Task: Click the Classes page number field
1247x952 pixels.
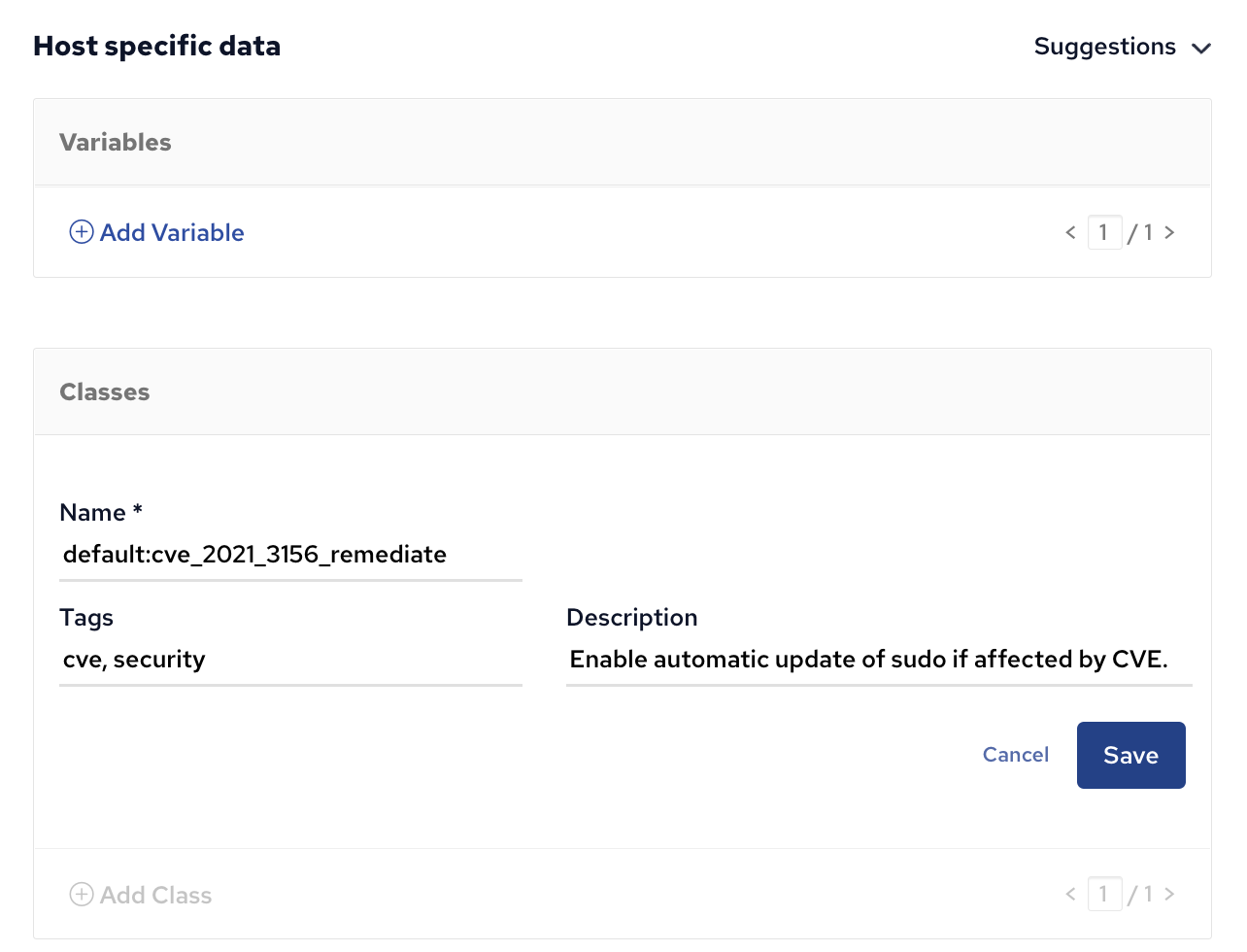Action: tap(1104, 894)
